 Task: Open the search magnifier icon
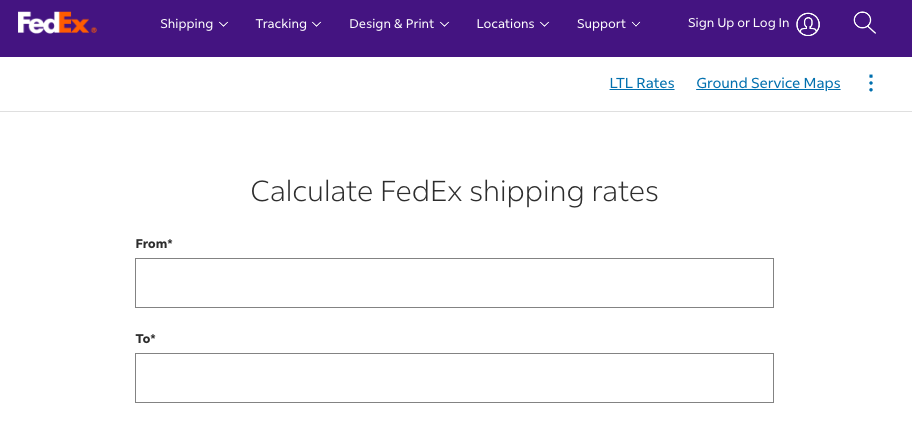(864, 23)
